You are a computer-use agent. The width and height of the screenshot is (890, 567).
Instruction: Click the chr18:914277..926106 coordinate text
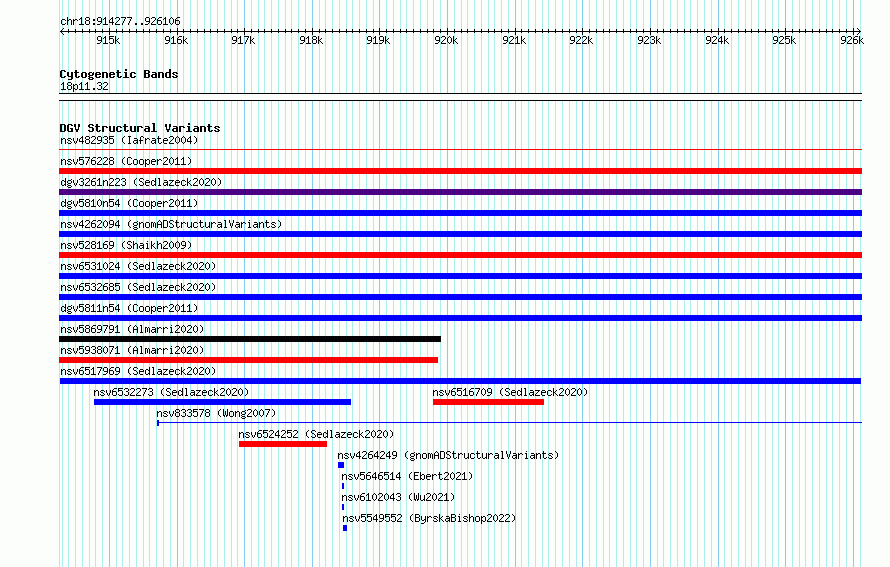(120, 21)
